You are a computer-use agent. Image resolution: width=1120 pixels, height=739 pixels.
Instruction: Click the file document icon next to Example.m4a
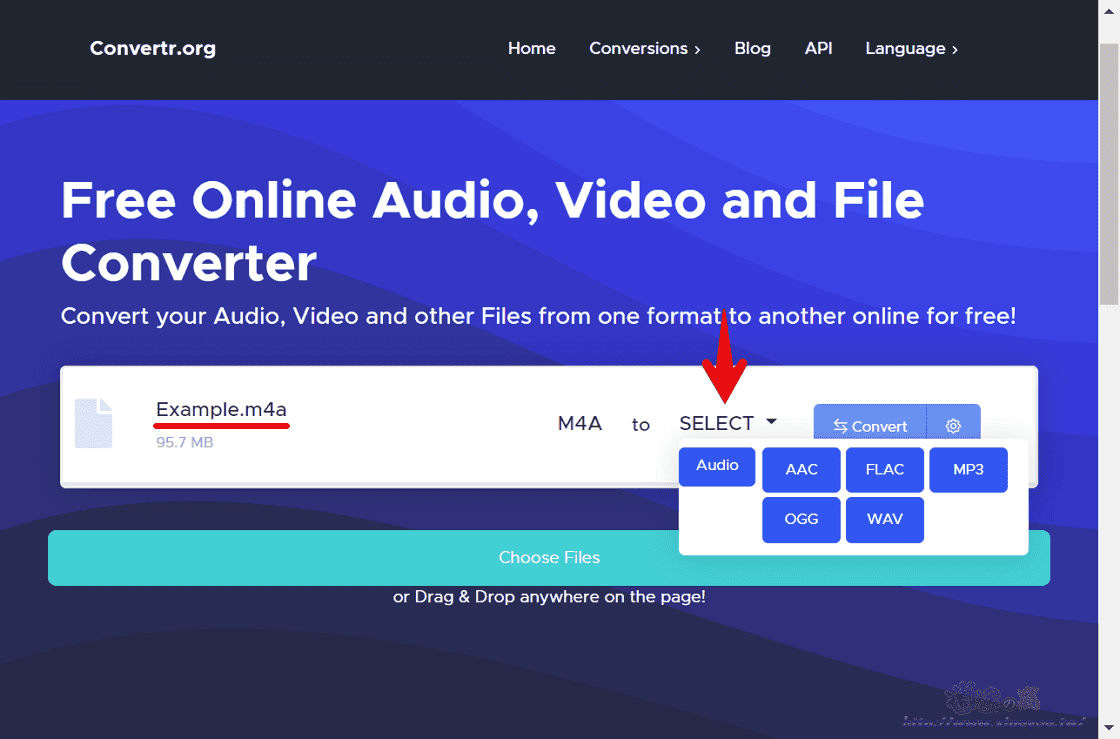point(94,423)
